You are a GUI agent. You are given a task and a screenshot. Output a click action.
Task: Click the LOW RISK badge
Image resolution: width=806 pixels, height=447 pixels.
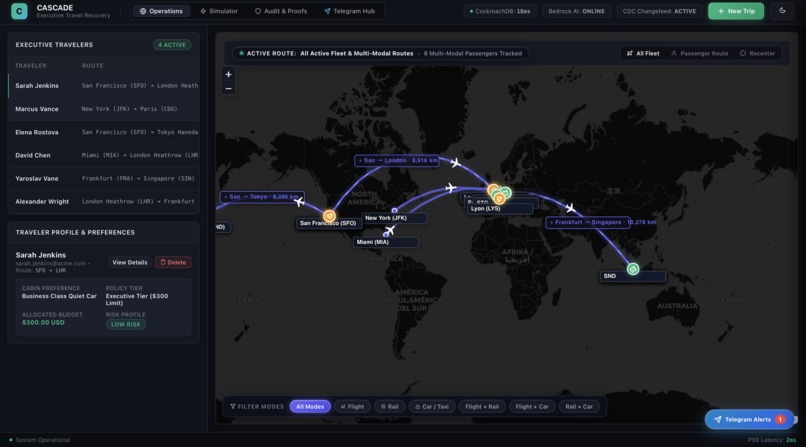(126, 324)
